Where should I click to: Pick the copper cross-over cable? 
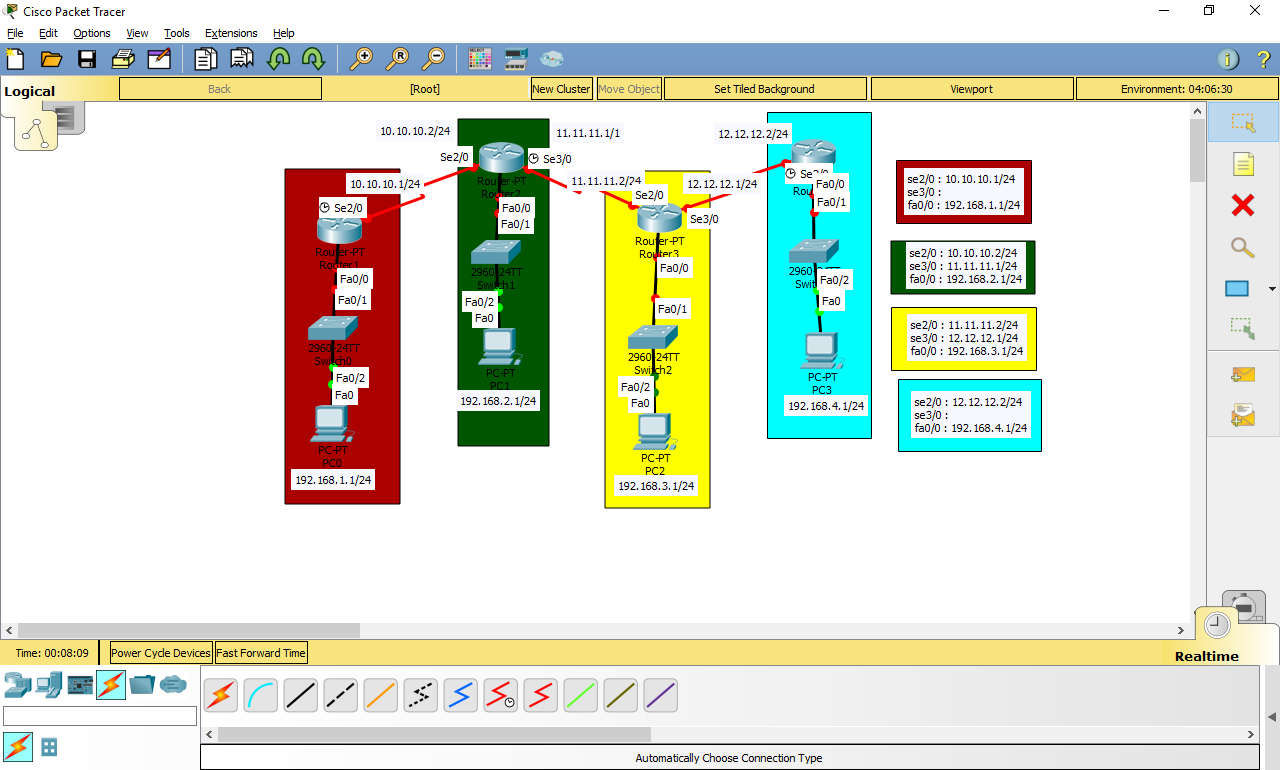(340, 694)
